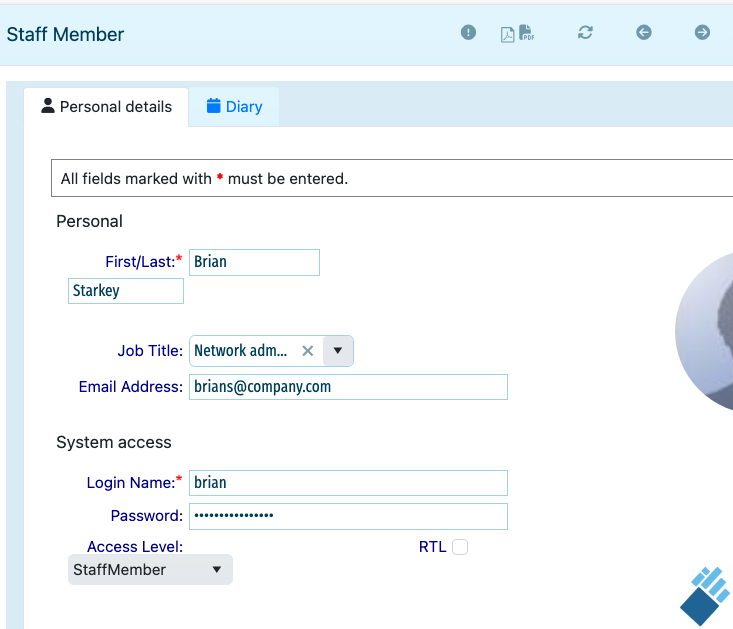733x629 pixels.
Task: Expand the Job Title dropdown arrow
Action: click(x=338, y=350)
